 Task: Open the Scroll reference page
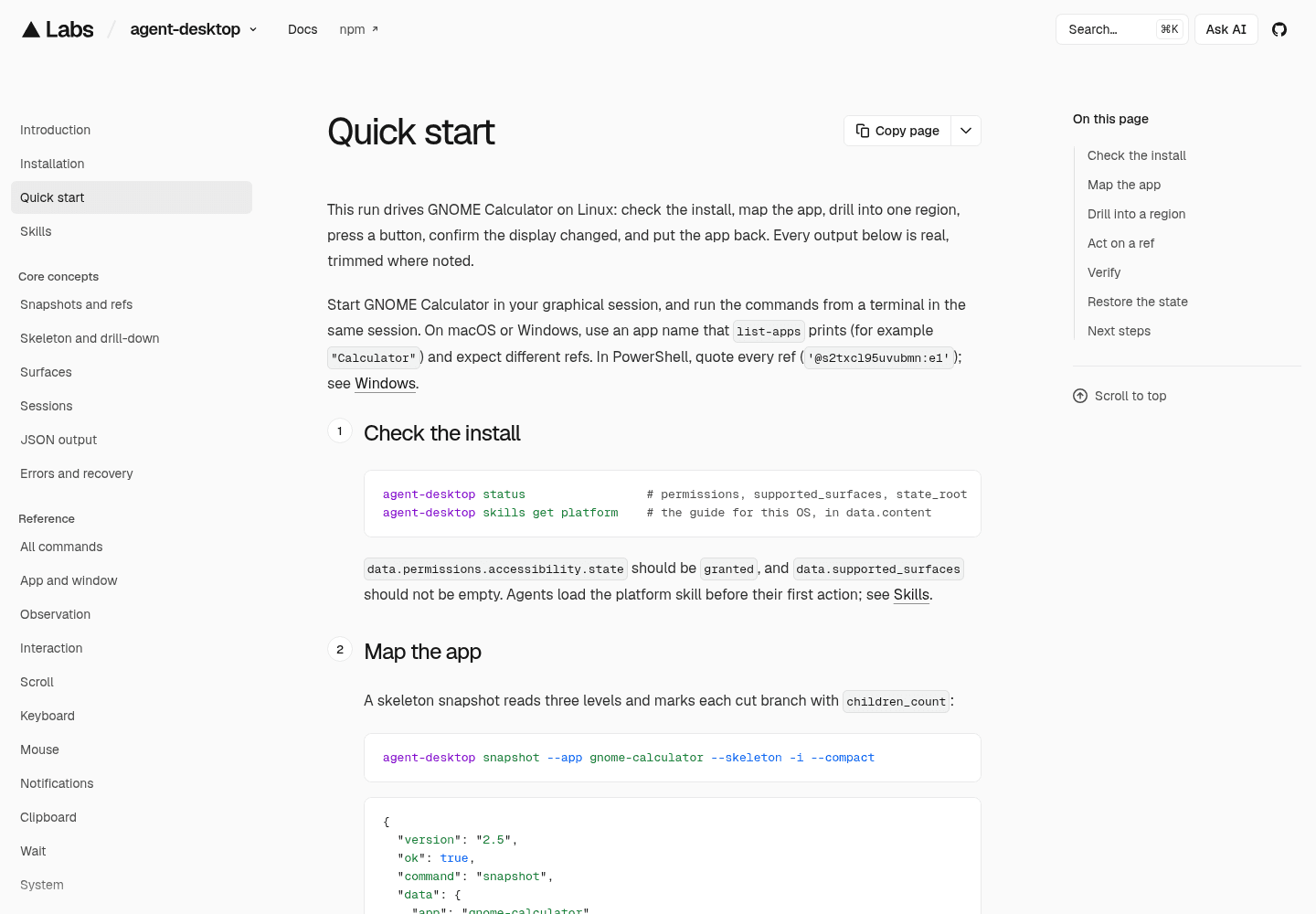point(132,682)
